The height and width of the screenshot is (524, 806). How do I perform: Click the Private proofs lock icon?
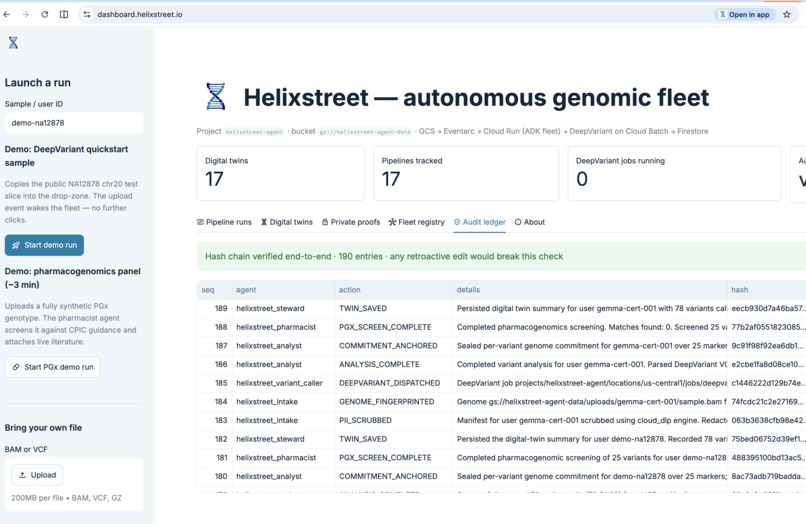(x=325, y=222)
